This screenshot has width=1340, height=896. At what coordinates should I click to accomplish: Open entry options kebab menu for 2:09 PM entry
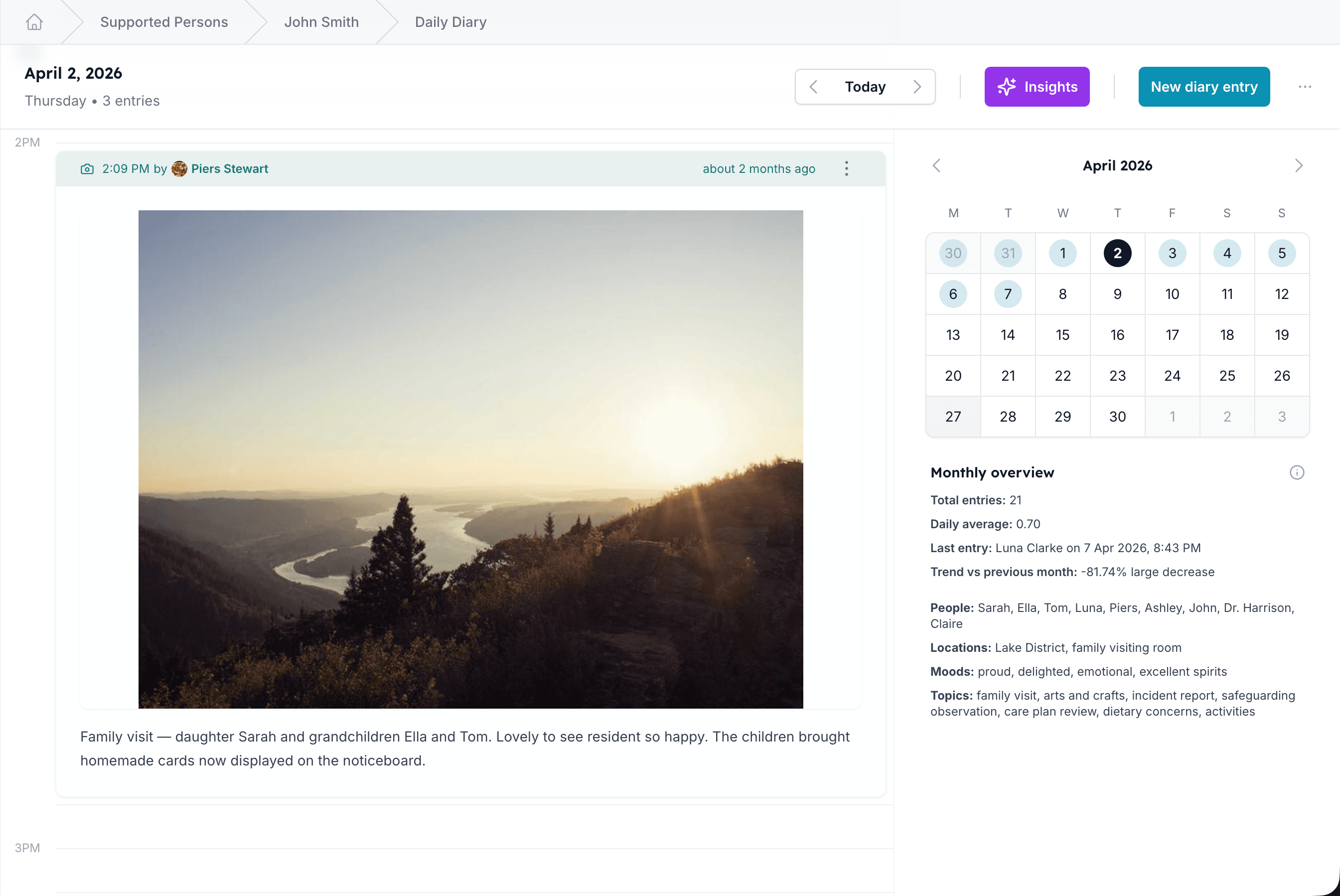[x=846, y=168]
